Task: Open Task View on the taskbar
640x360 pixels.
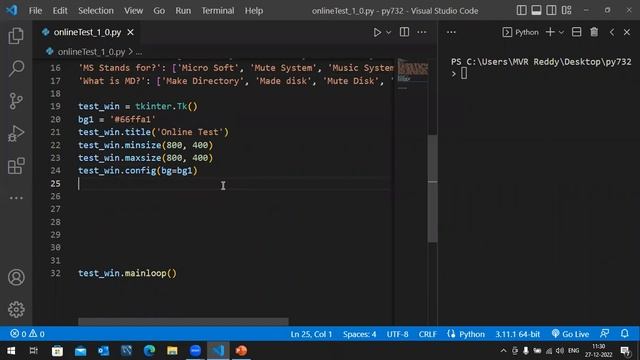Action: tap(34, 351)
